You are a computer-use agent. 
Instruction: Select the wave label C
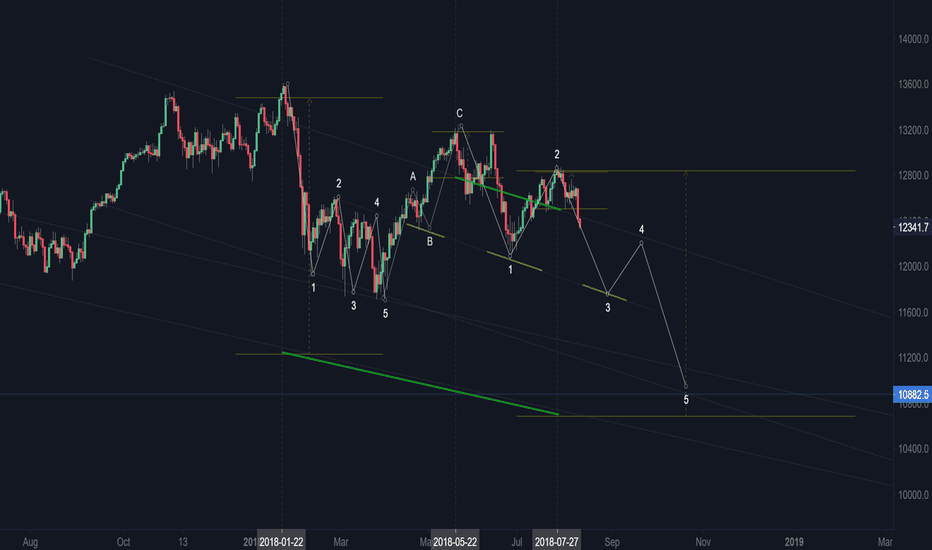point(459,113)
